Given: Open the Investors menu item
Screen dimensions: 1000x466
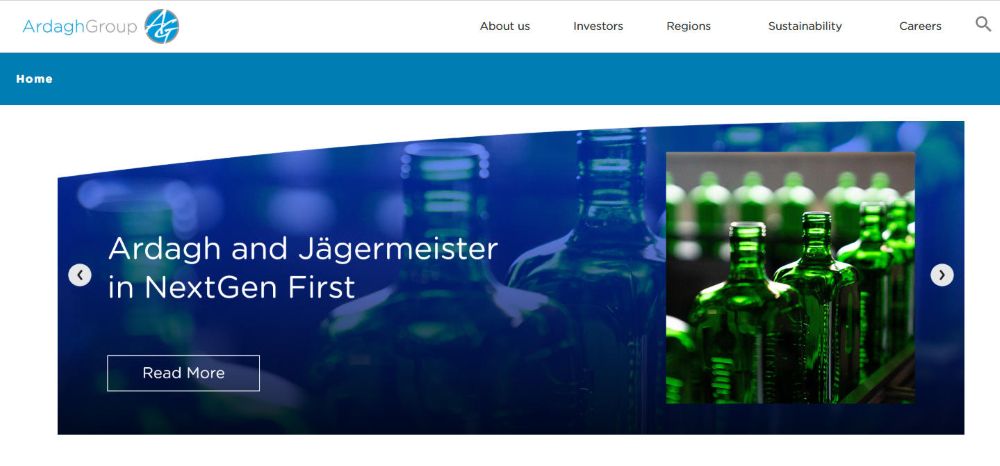Looking at the screenshot, I should coord(598,26).
